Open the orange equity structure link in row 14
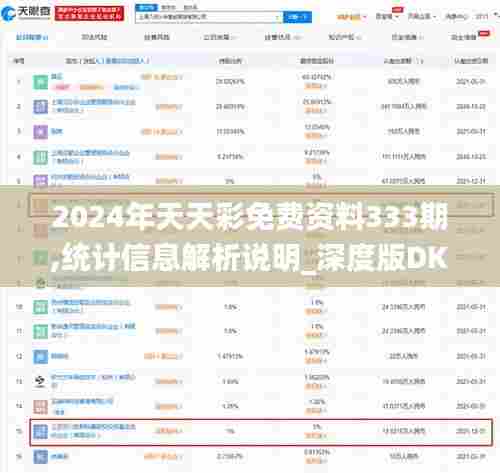The image size is (500, 473). coord(169,406)
